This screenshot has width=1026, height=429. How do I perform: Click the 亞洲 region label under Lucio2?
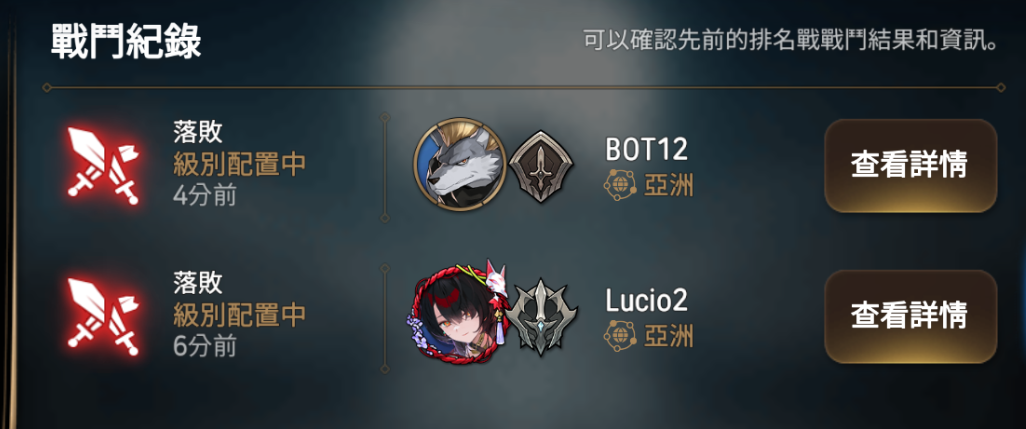pos(668,337)
